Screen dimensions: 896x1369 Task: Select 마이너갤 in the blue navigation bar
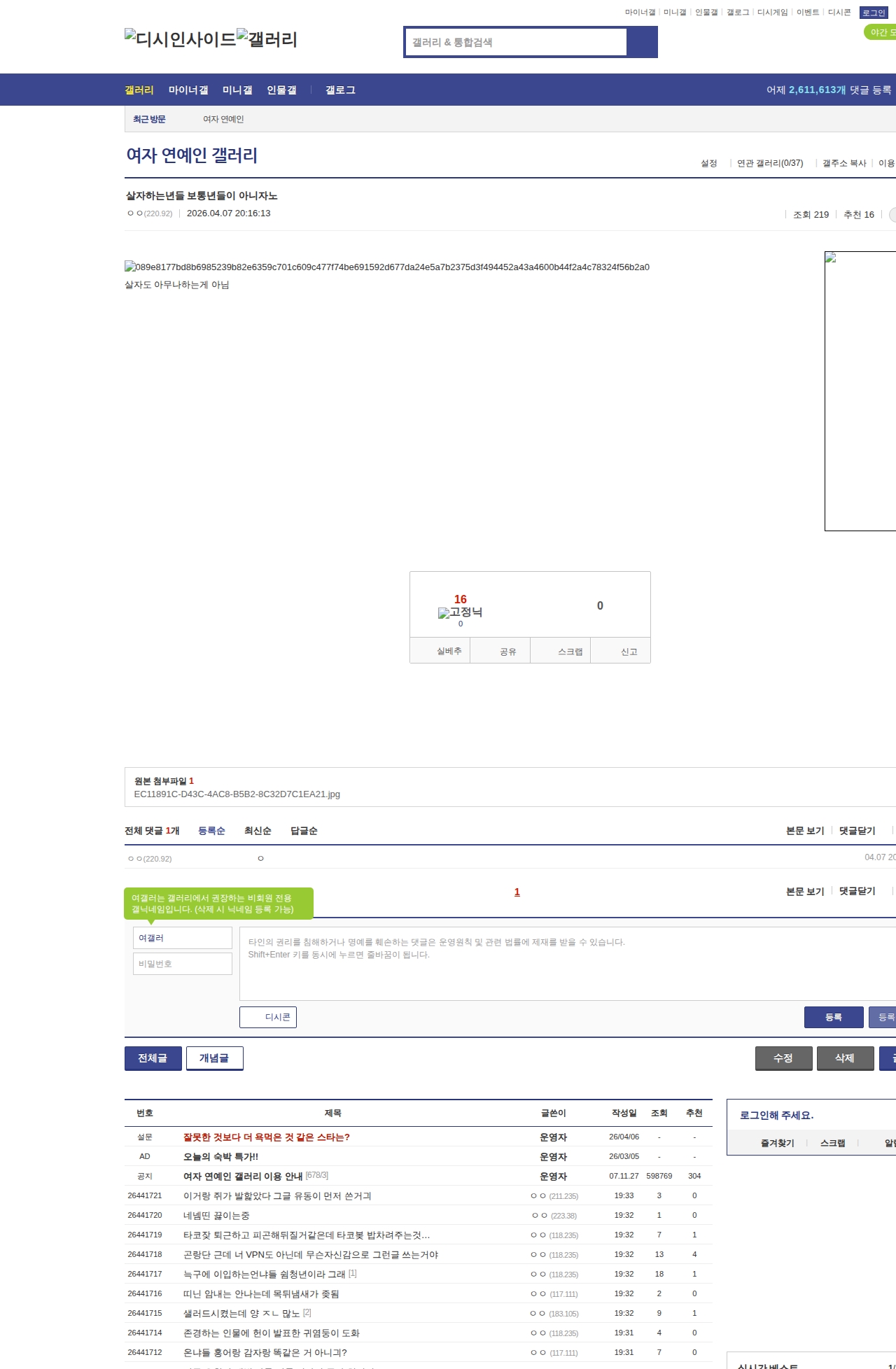[x=188, y=90]
